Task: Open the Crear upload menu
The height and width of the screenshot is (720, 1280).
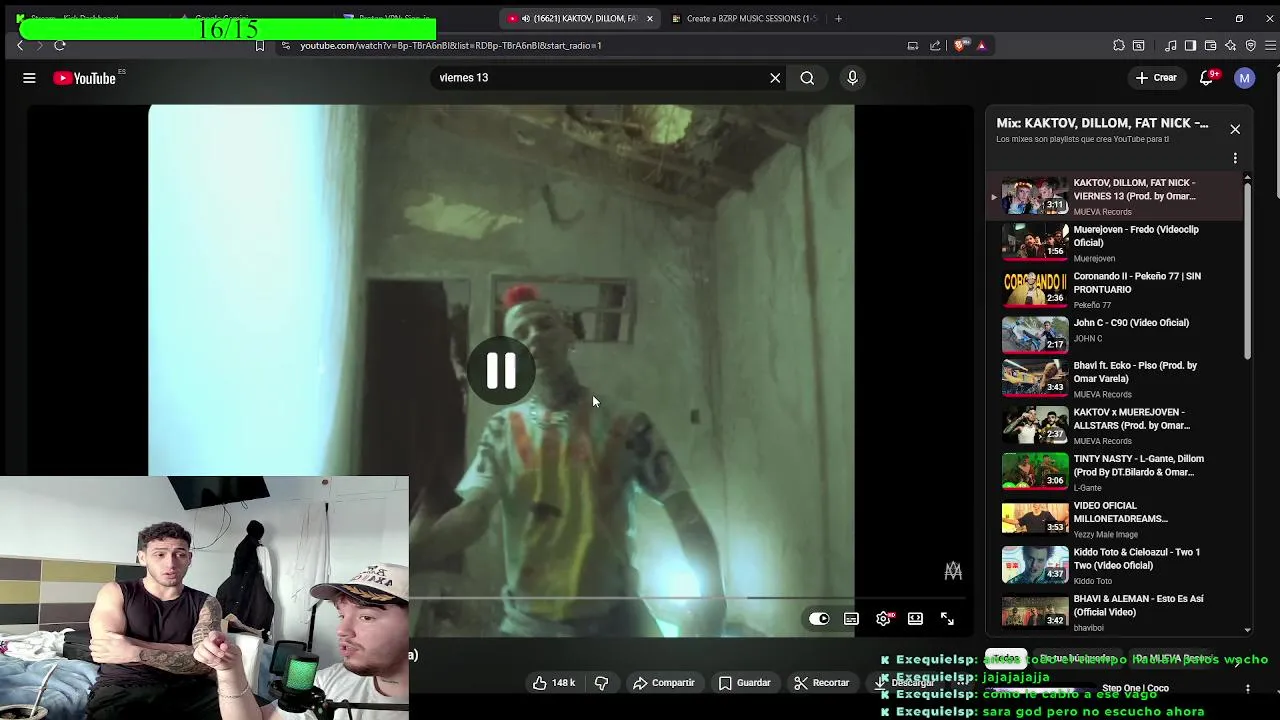Action: pyautogui.click(x=1156, y=78)
